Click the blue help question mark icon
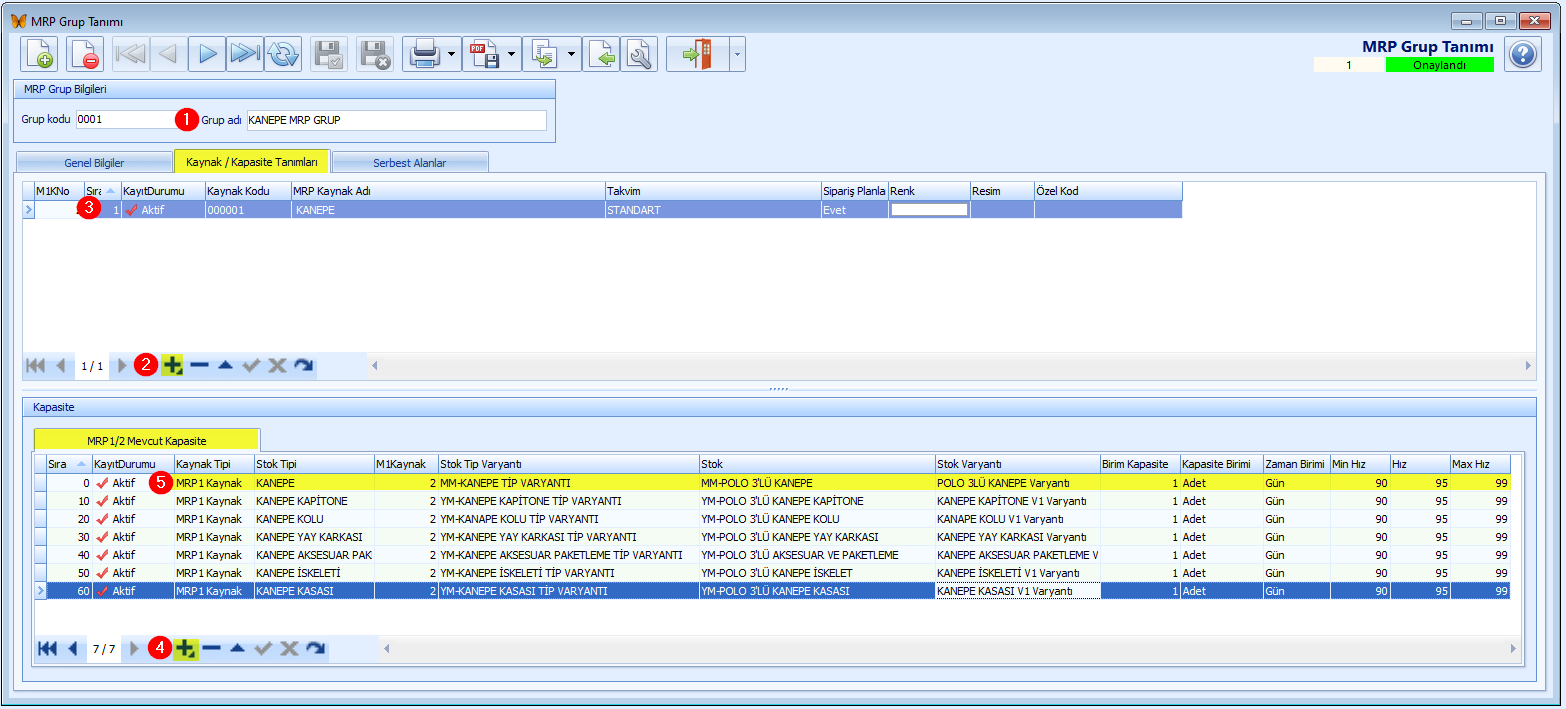This screenshot has width=1566, height=709. [x=1522, y=54]
